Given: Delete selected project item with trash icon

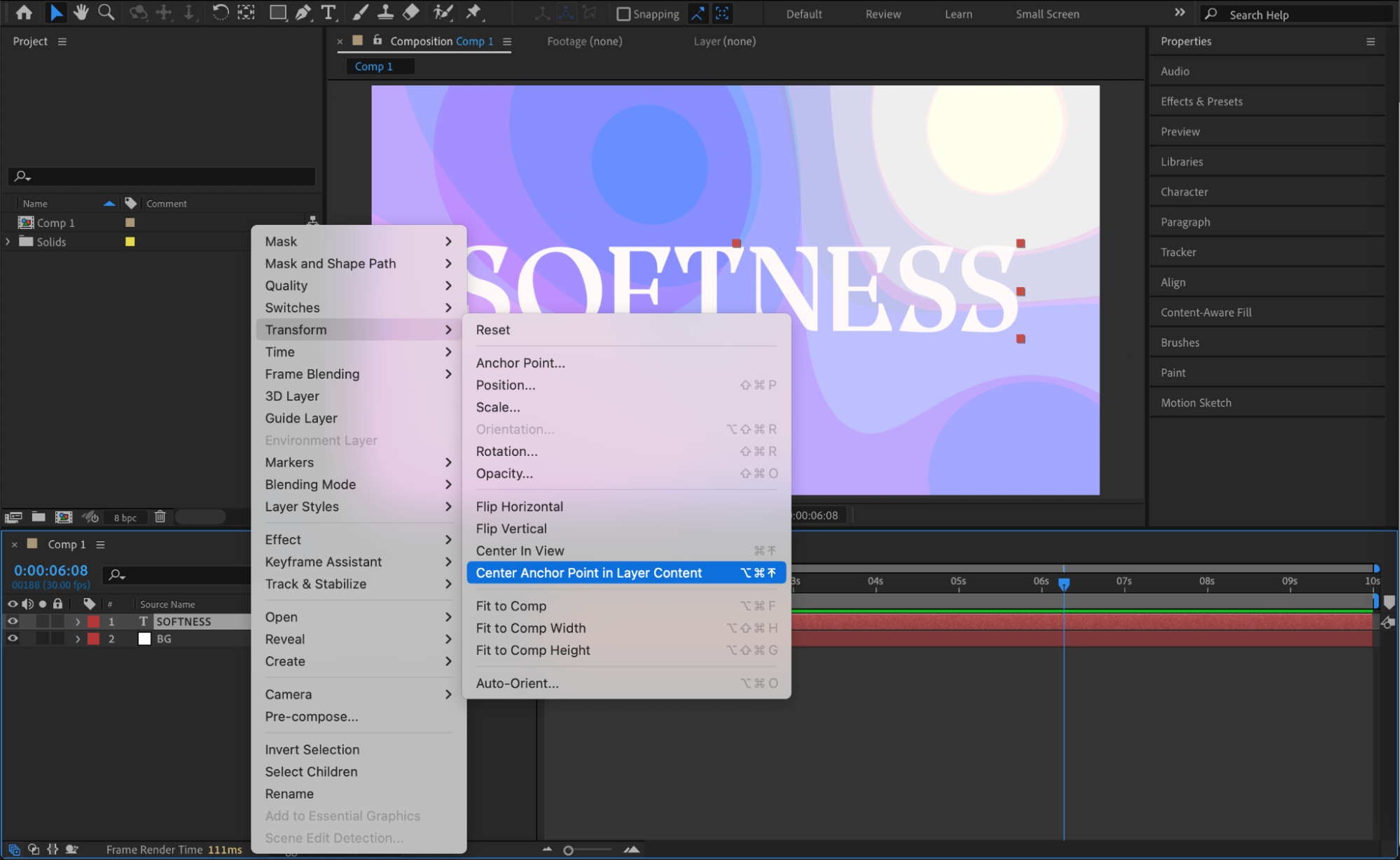Looking at the screenshot, I should tap(160, 517).
